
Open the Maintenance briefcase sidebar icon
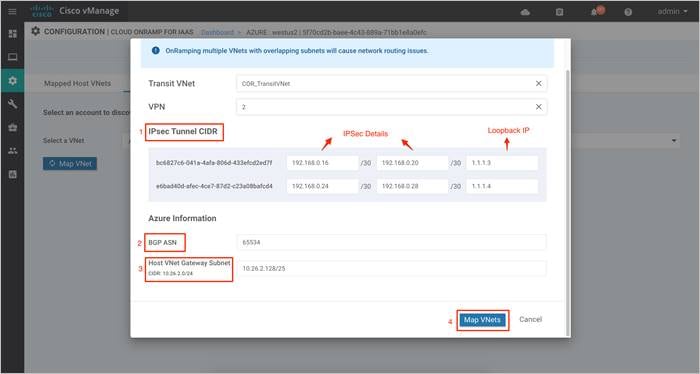[x=12, y=128]
